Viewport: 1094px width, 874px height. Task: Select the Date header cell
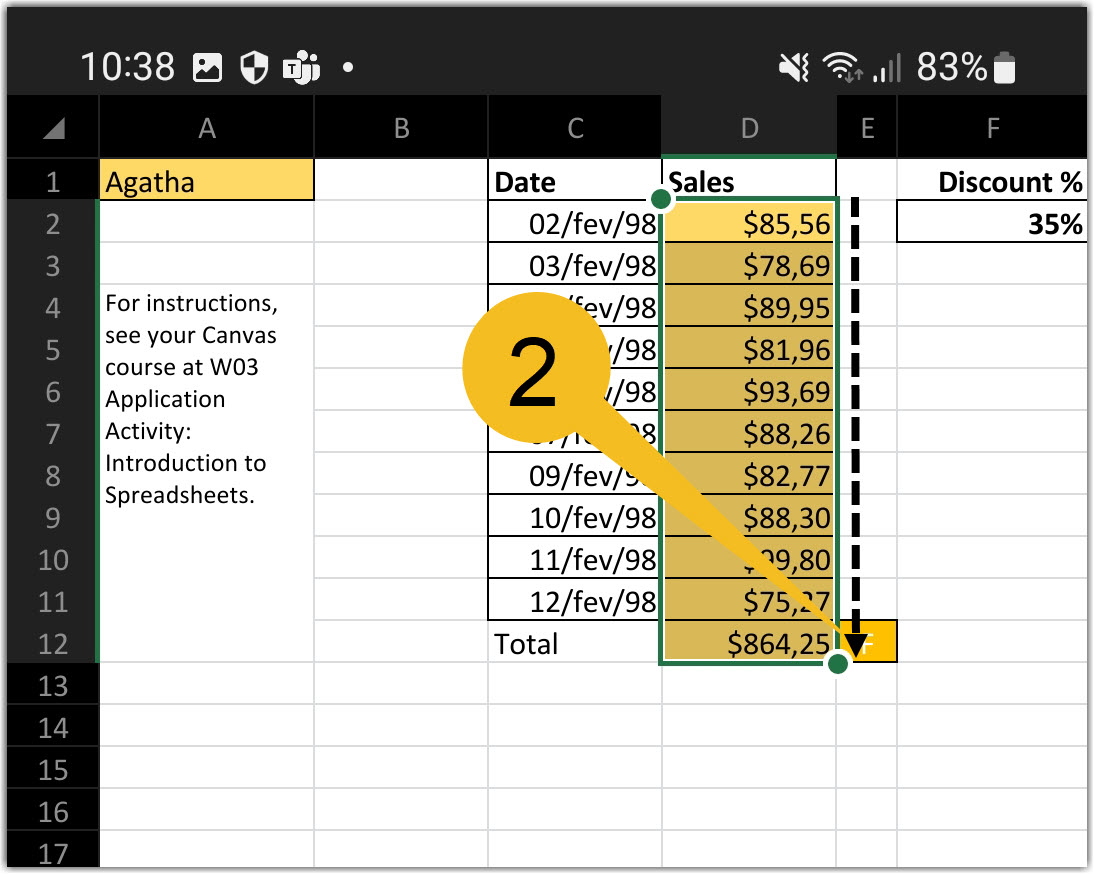pyautogui.click(x=575, y=181)
